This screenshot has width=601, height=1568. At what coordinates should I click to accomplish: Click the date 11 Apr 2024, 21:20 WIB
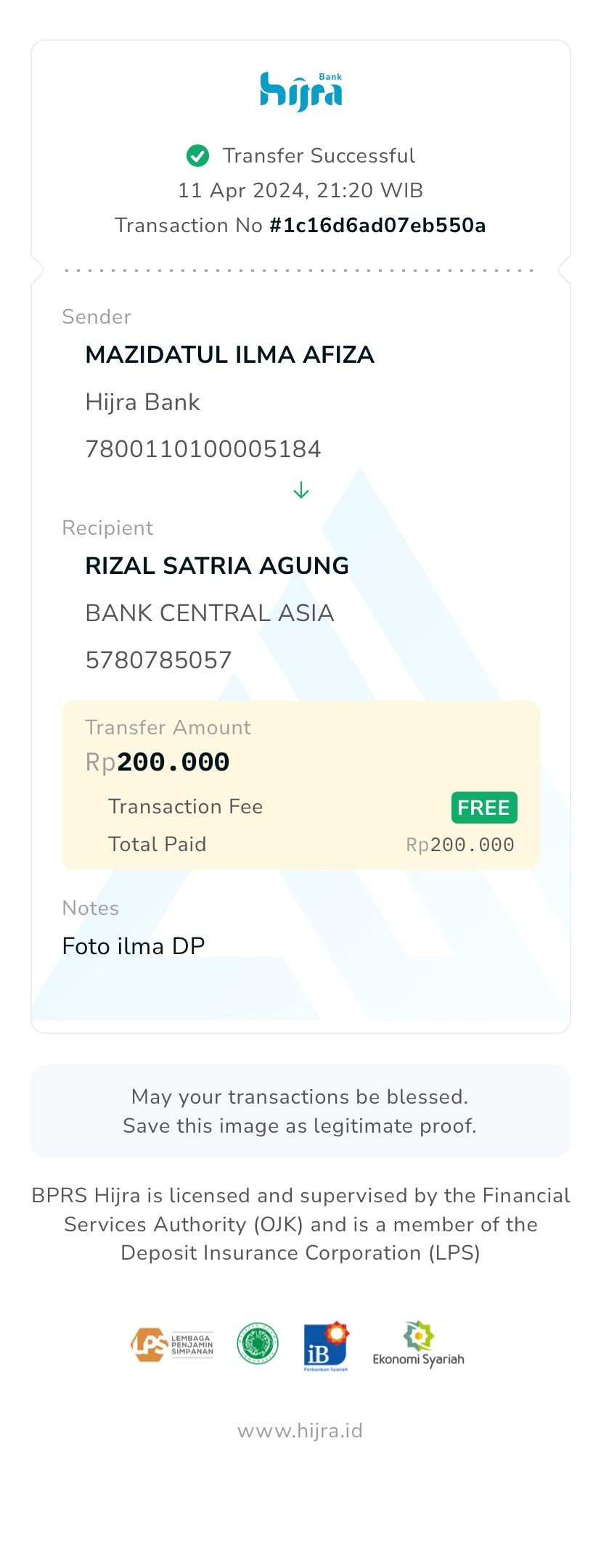pyautogui.click(x=300, y=191)
